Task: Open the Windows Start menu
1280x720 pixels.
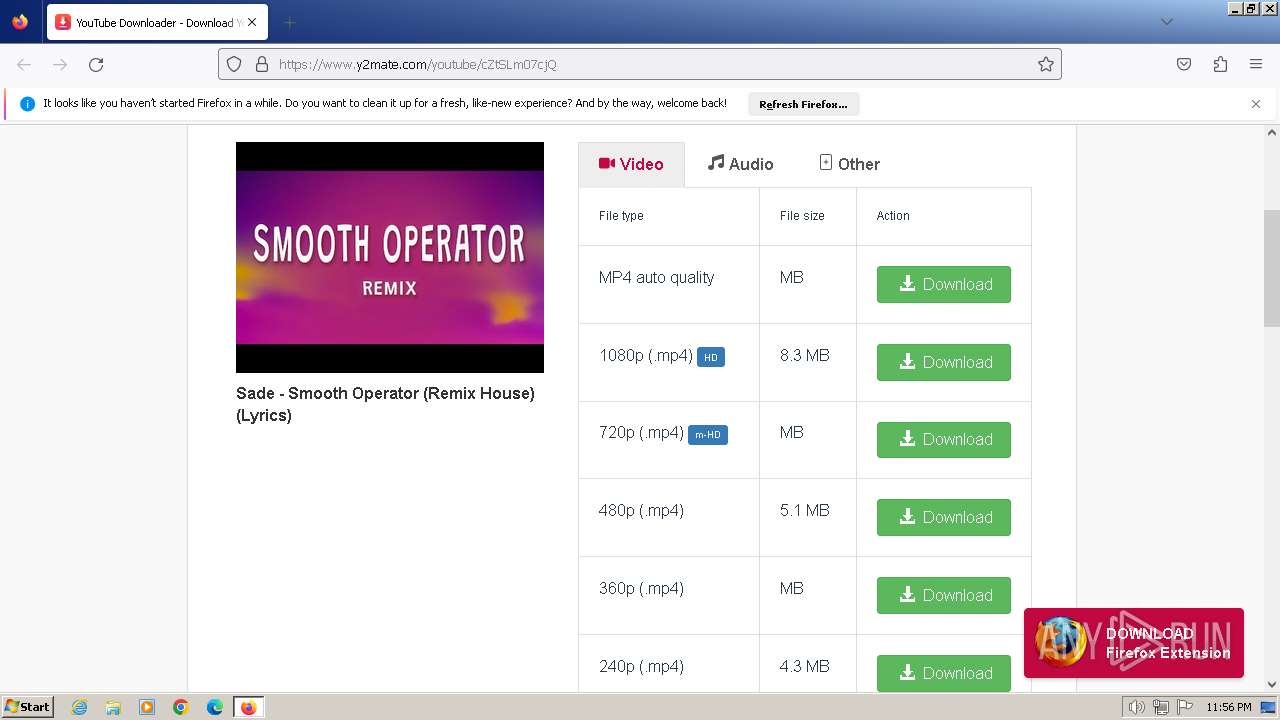Action: click(x=27, y=706)
